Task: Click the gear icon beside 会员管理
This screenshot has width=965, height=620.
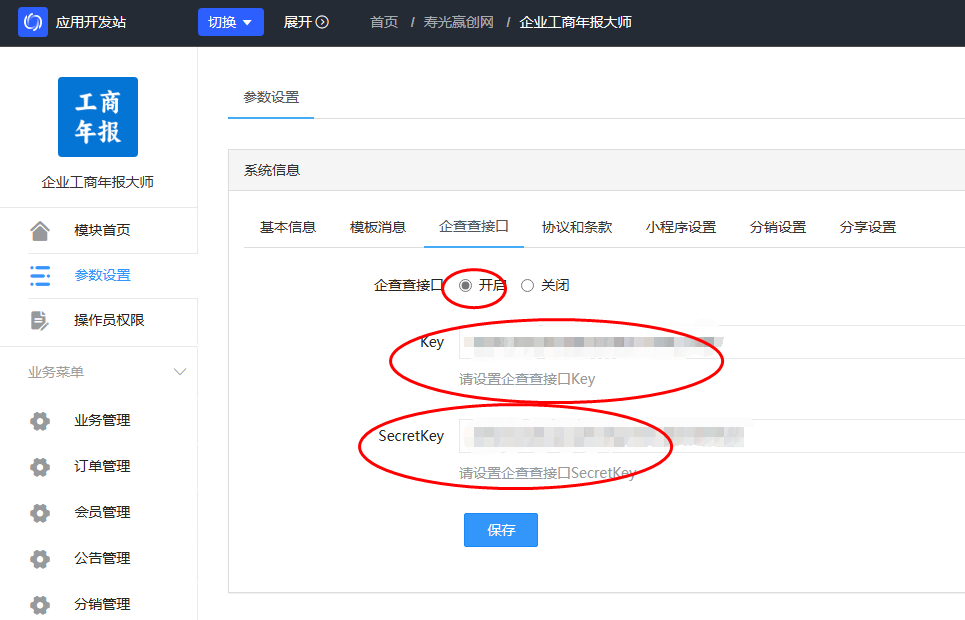Action: click(x=40, y=512)
